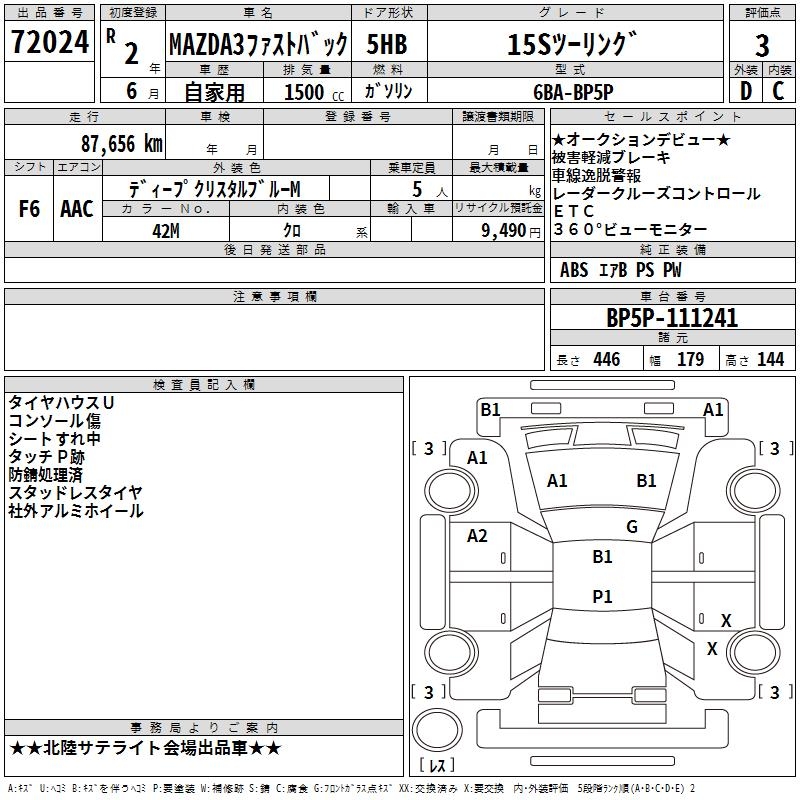
Task: Click inspector note コンソール傷
Action: pyautogui.click(x=54, y=421)
